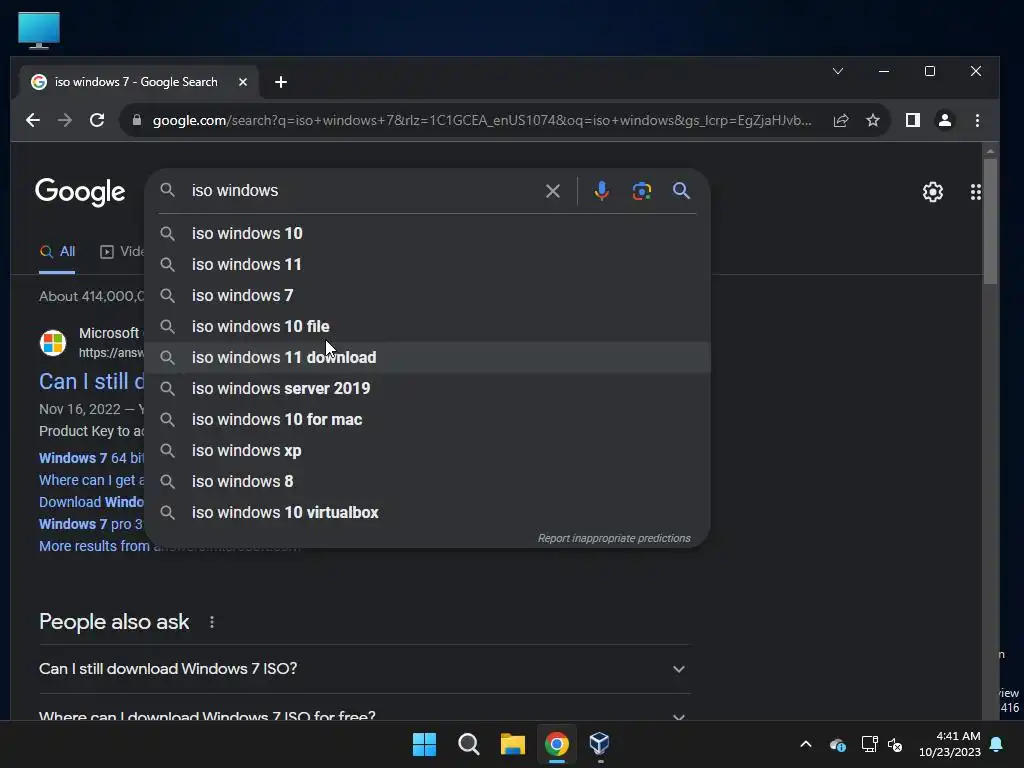
Task: Select suggestion iso windows 8
Action: click(427, 481)
